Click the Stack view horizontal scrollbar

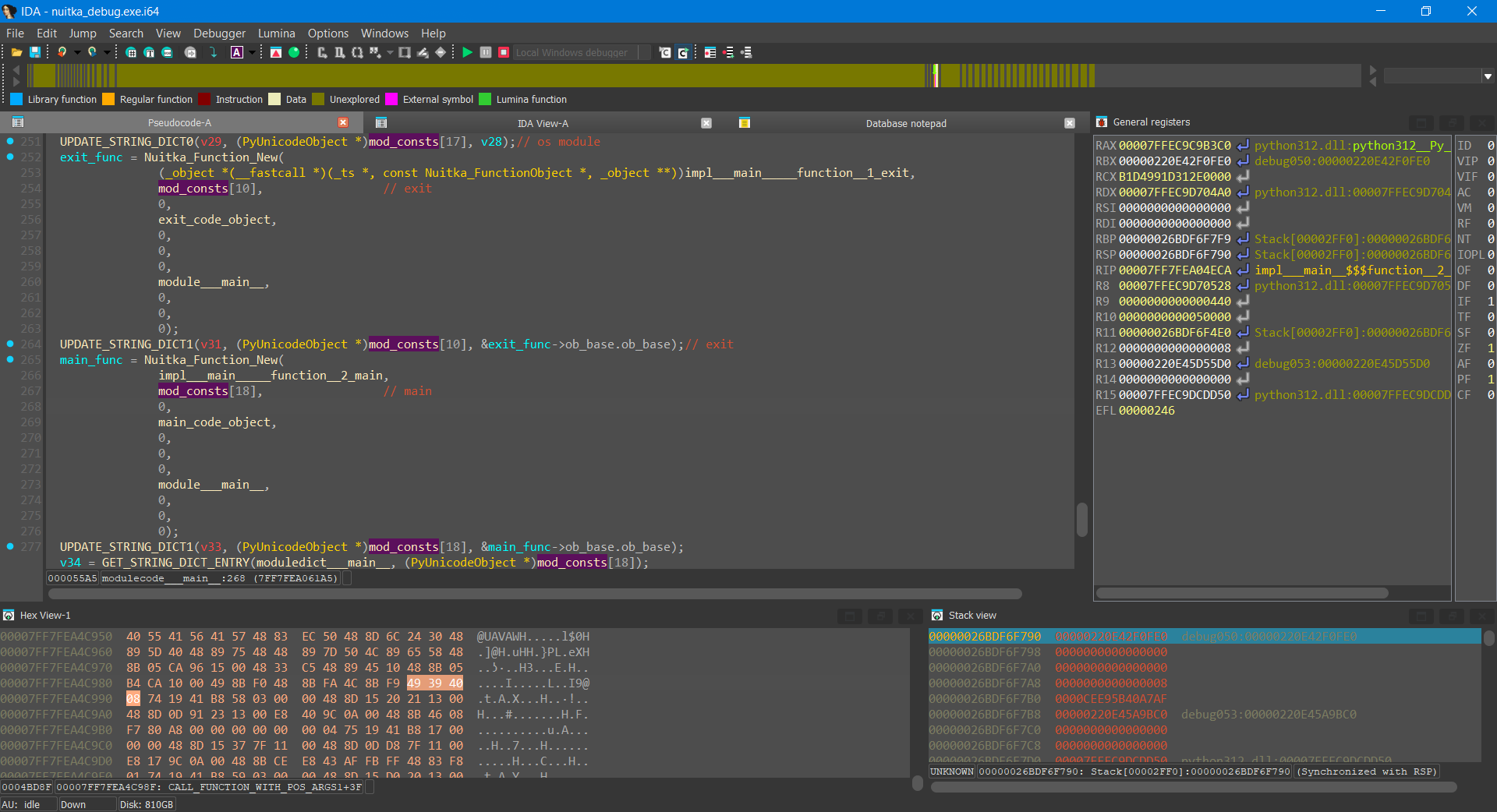[1194, 787]
